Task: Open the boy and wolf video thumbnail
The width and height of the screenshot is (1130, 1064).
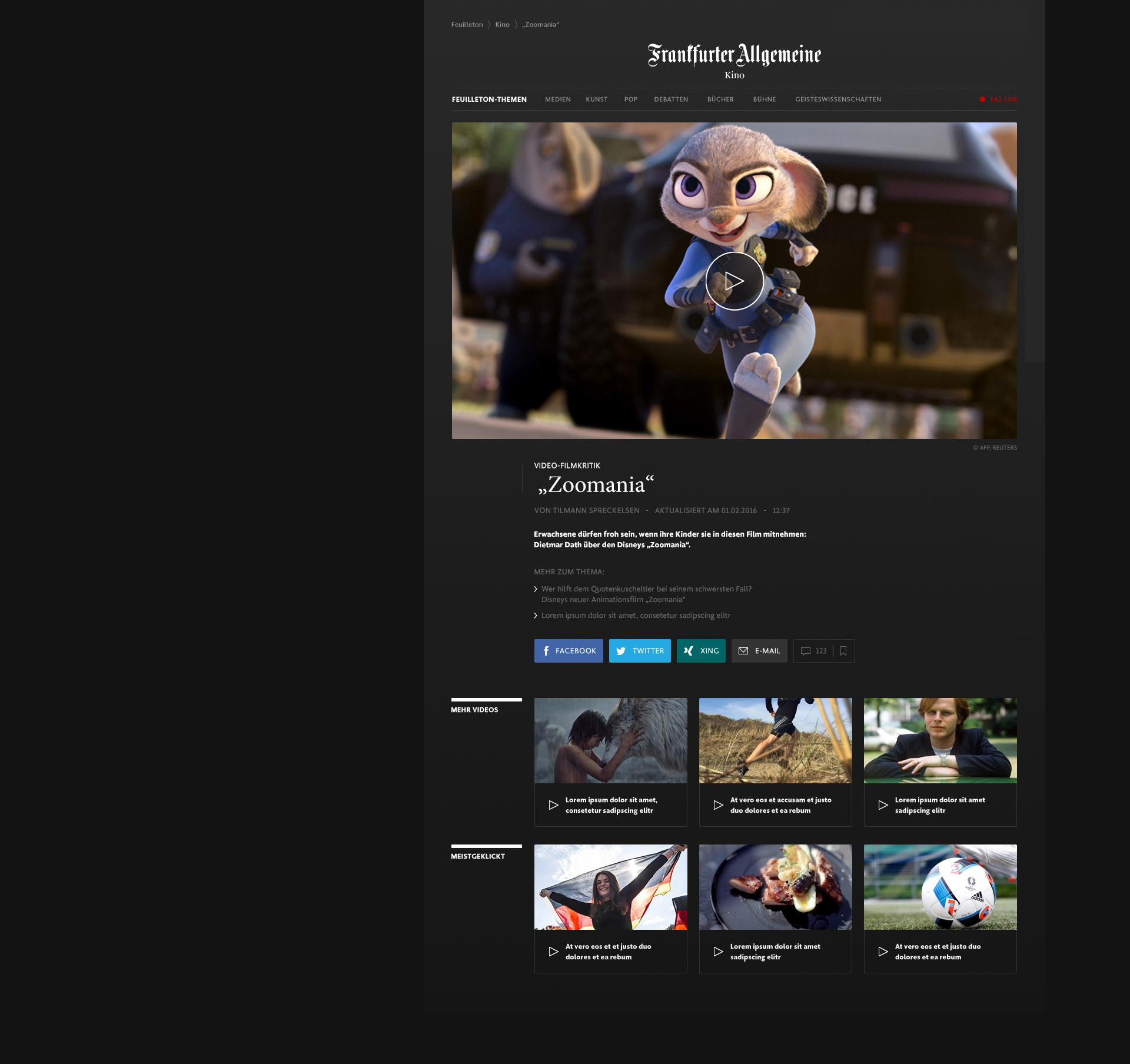Action: tap(611, 740)
